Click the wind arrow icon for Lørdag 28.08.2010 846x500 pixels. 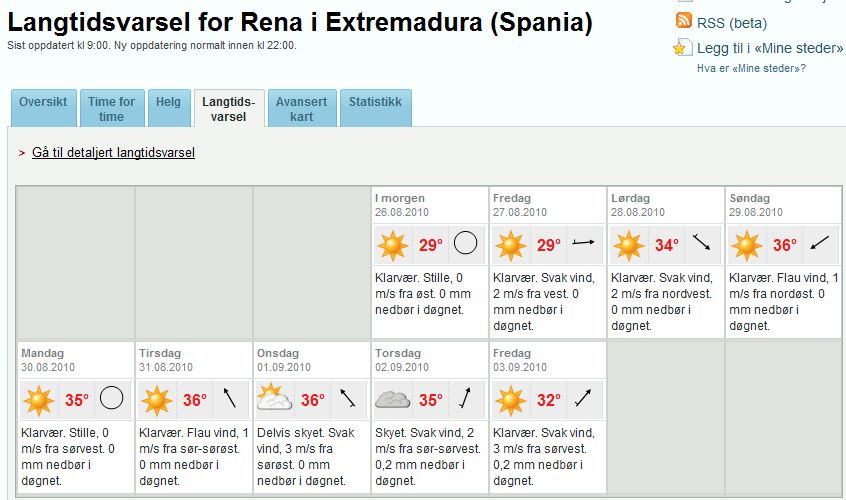pyautogui.click(x=701, y=242)
